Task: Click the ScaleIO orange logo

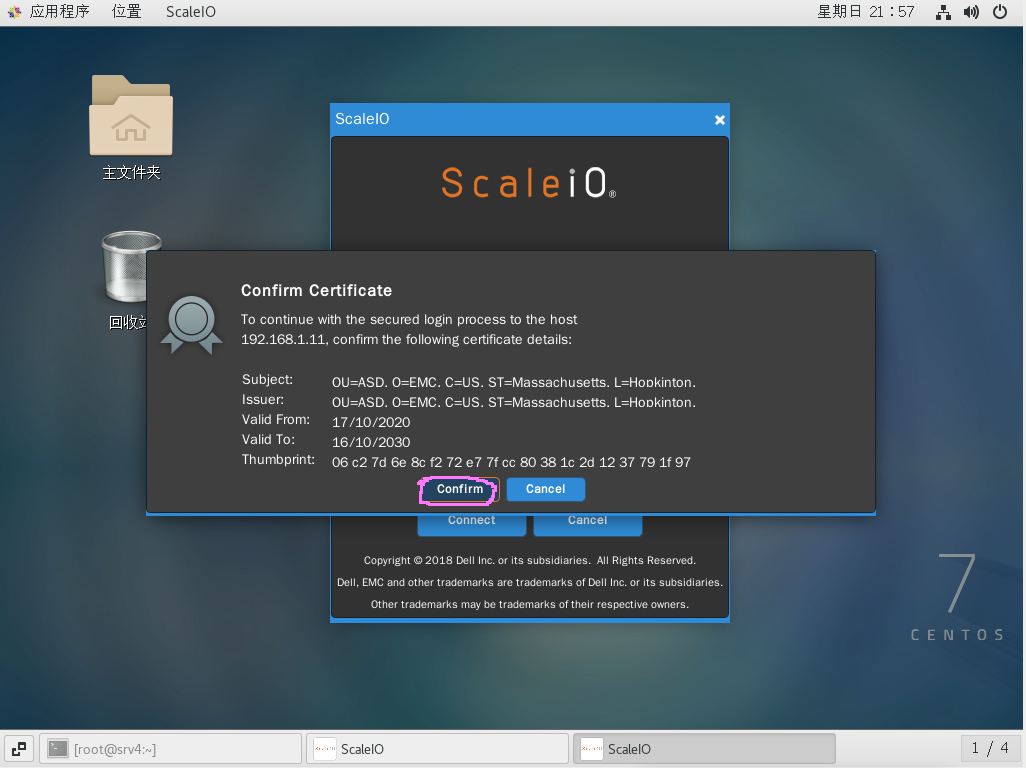Action: coord(529,183)
